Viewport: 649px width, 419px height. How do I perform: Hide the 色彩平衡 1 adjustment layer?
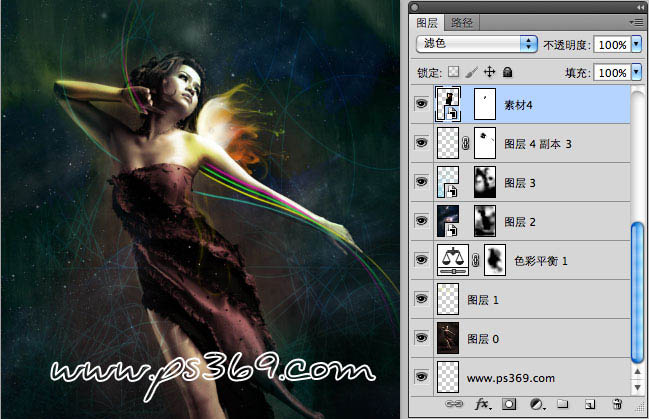tap(420, 259)
